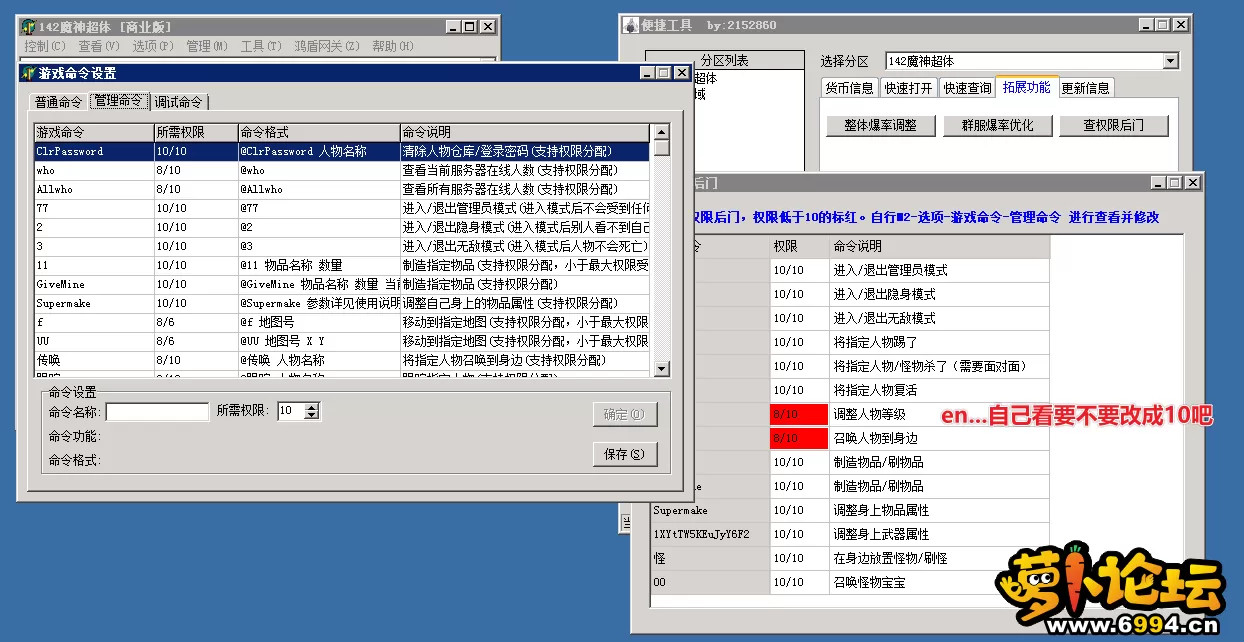Click the command list scroll-up arrow
Screen dimensions: 1244x642
coord(661,132)
